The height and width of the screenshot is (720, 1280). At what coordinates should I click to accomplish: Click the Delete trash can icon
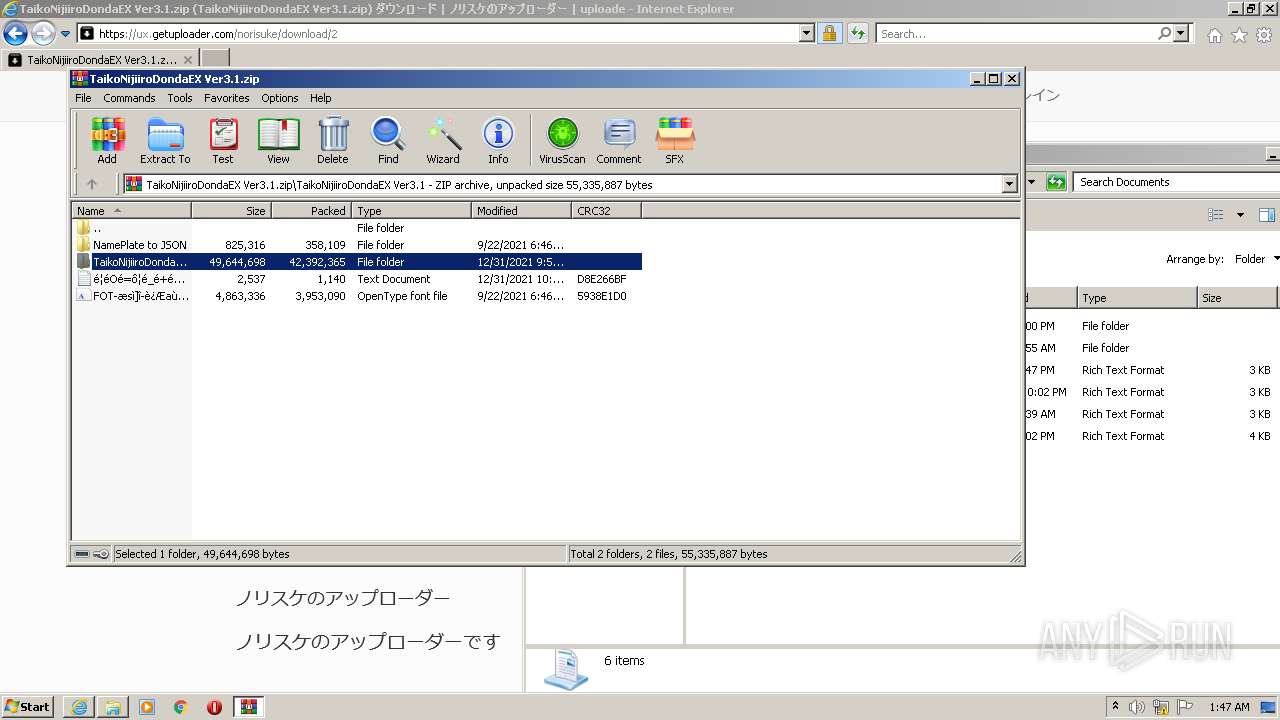(333, 141)
